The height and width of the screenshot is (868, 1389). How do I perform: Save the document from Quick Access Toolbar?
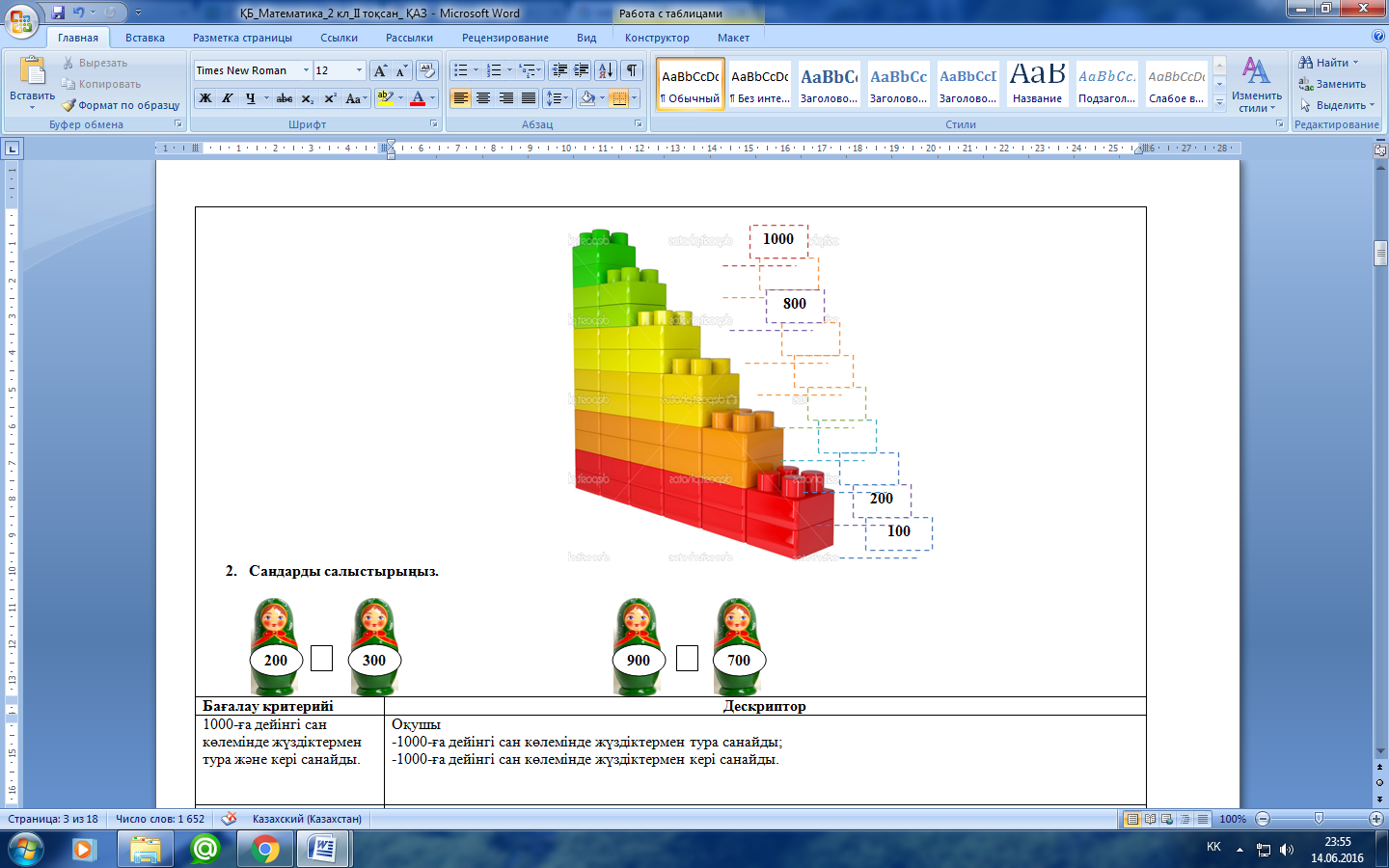(x=58, y=13)
